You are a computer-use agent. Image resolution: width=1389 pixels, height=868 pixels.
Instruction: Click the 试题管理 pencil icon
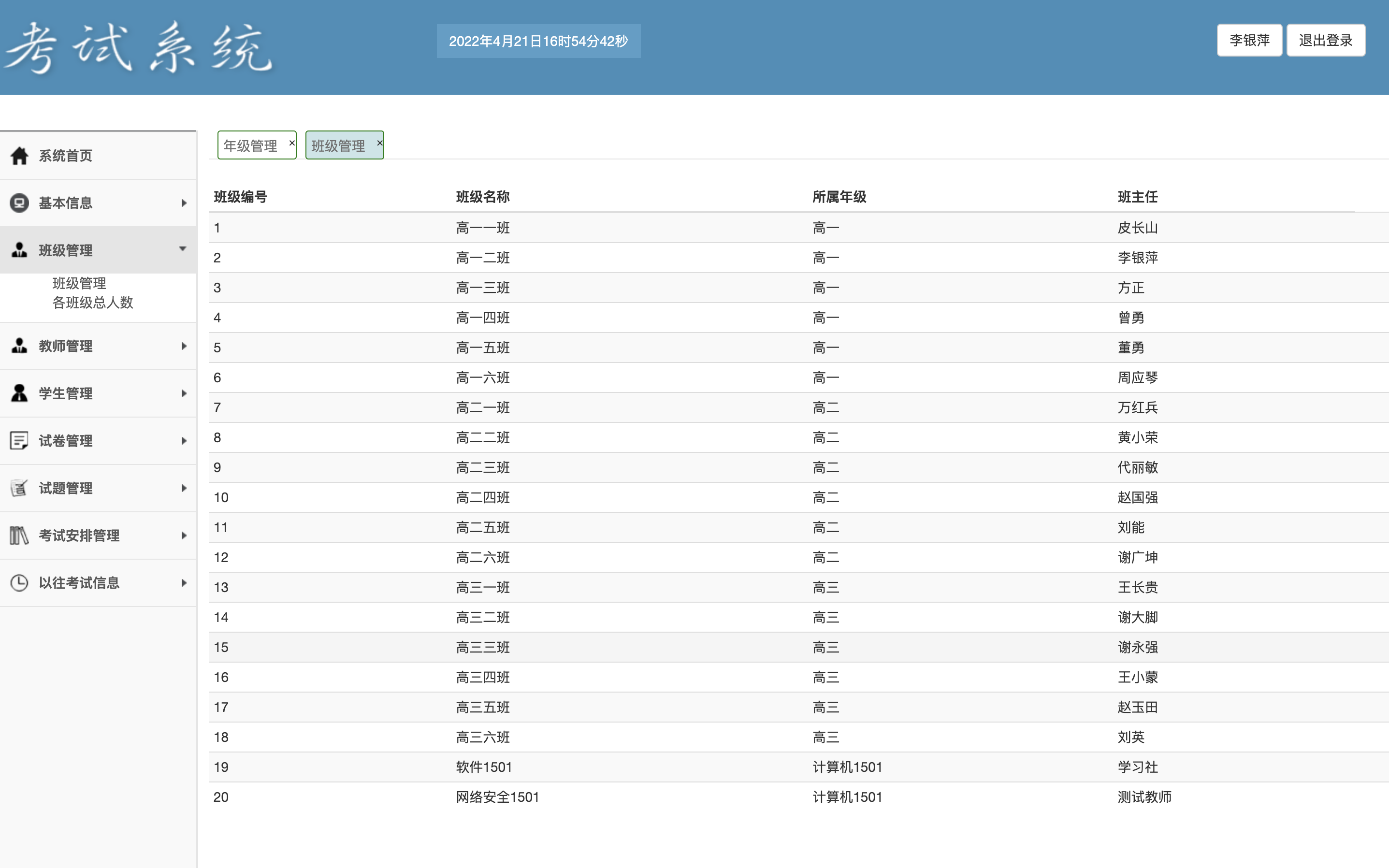pos(19,487)
